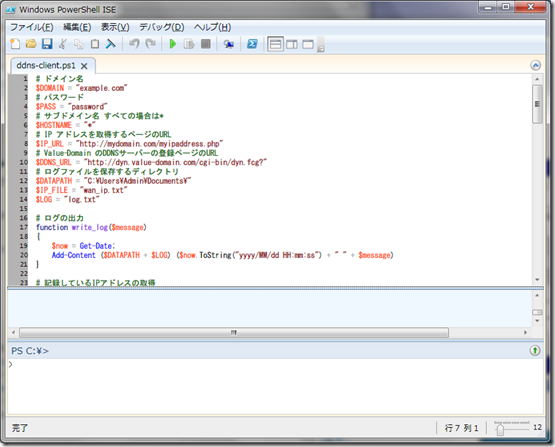The height and width of the screenshot is (447, 555).
Task: Click zoom value 12 in status bar
Action: pos(537,428)
